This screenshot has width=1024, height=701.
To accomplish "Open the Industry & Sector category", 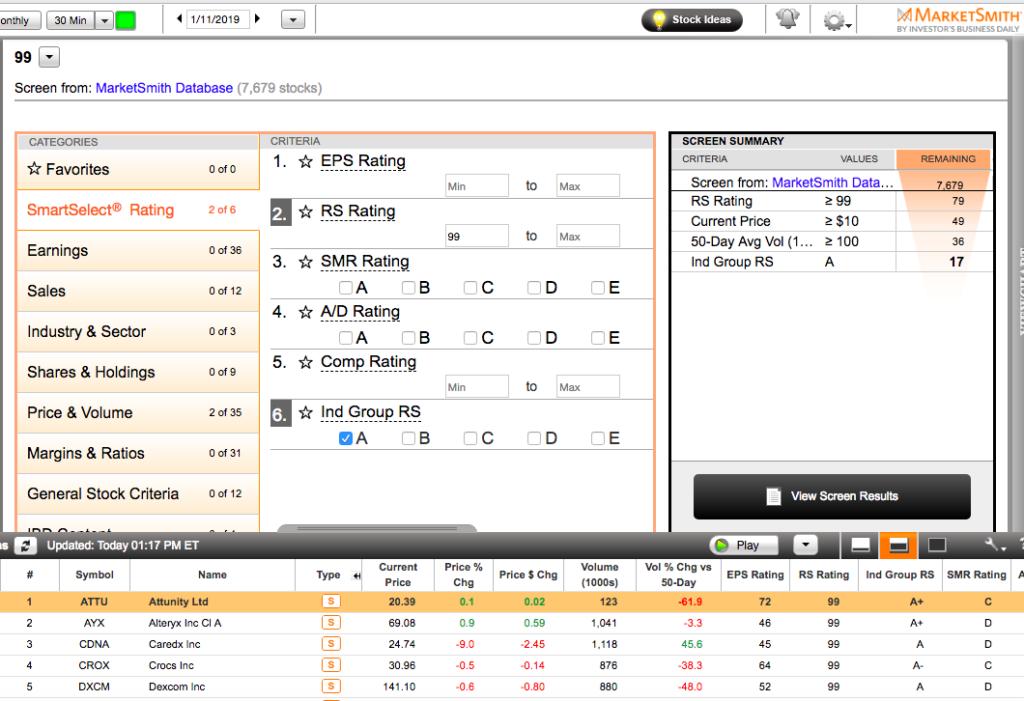I will (138, 331).
